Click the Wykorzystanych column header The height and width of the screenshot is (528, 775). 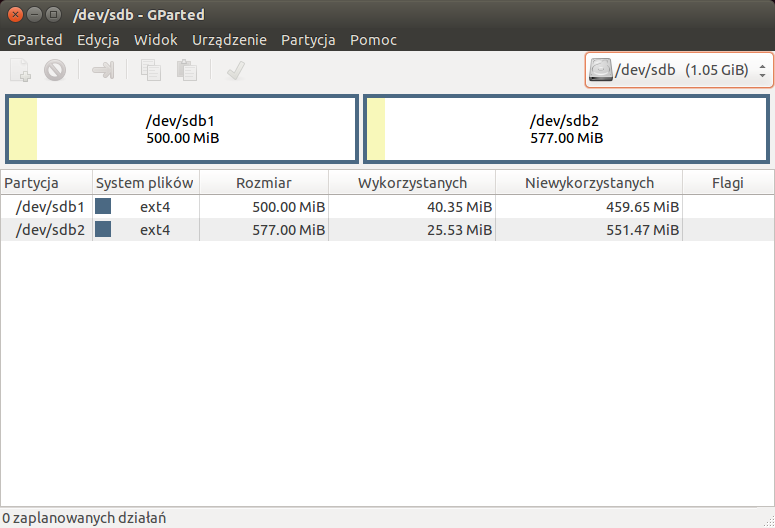pos(412,183)
